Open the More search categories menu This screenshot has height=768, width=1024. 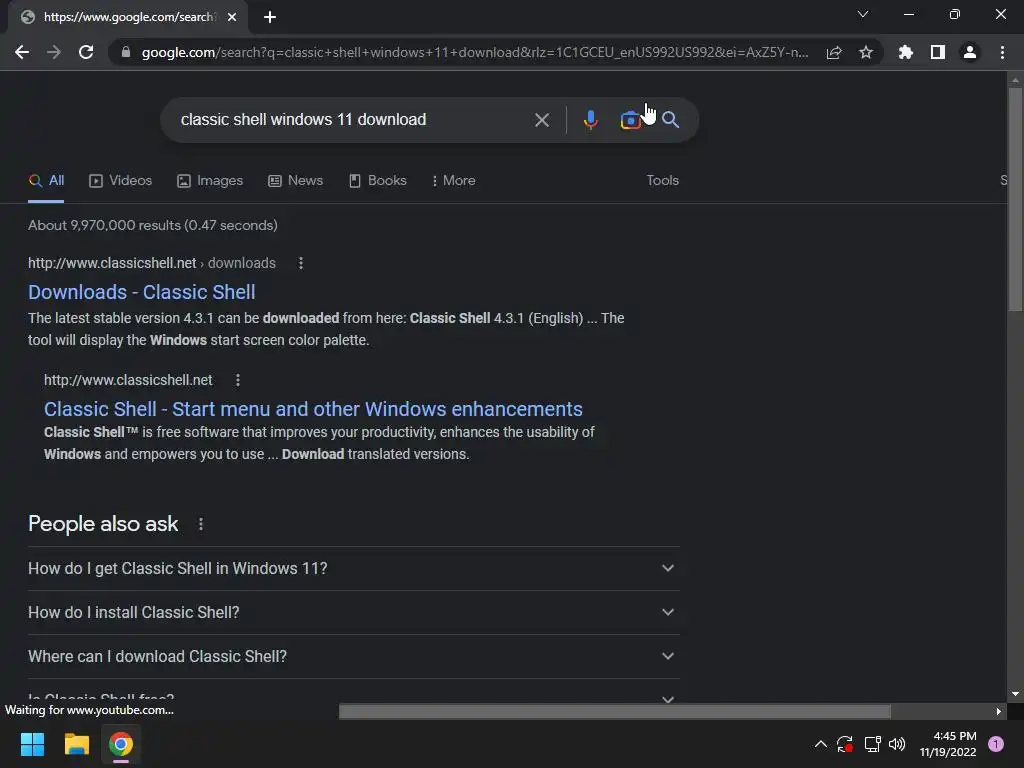(453, 181)
